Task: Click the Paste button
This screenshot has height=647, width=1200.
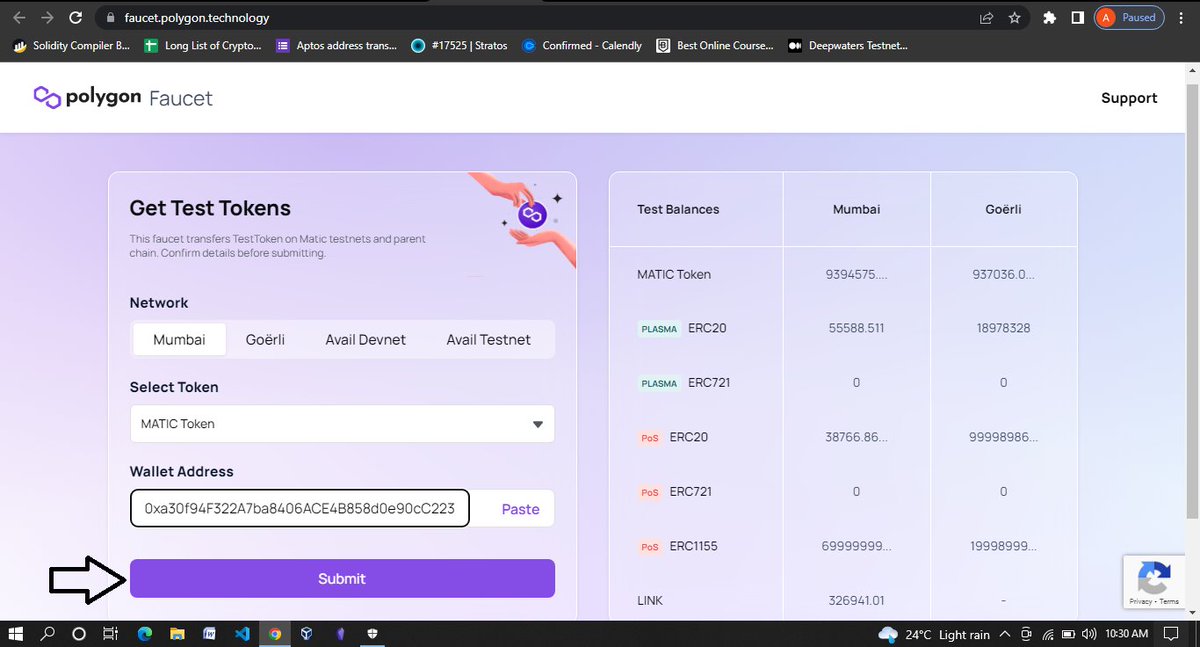Action: click(x=520, y=509)
